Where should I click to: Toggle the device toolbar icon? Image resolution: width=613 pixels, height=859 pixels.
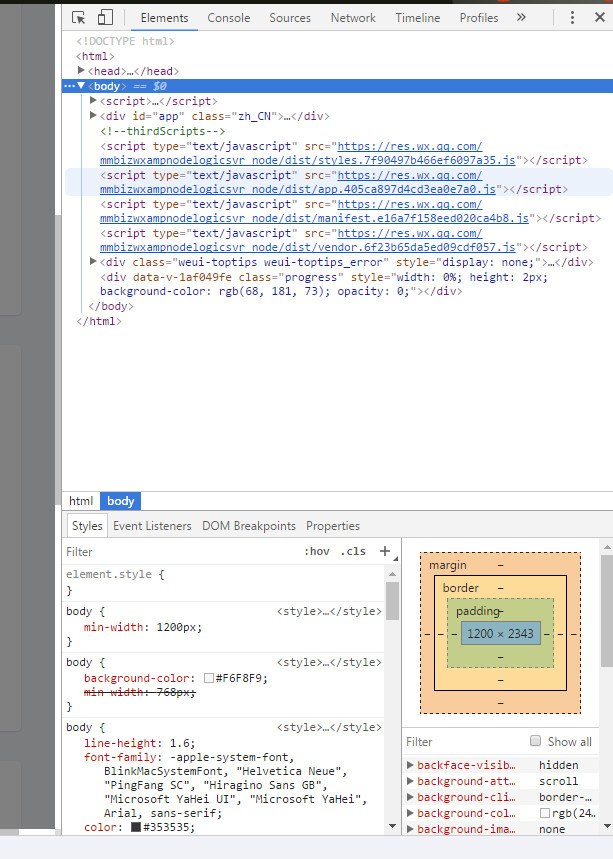[105, 18]
